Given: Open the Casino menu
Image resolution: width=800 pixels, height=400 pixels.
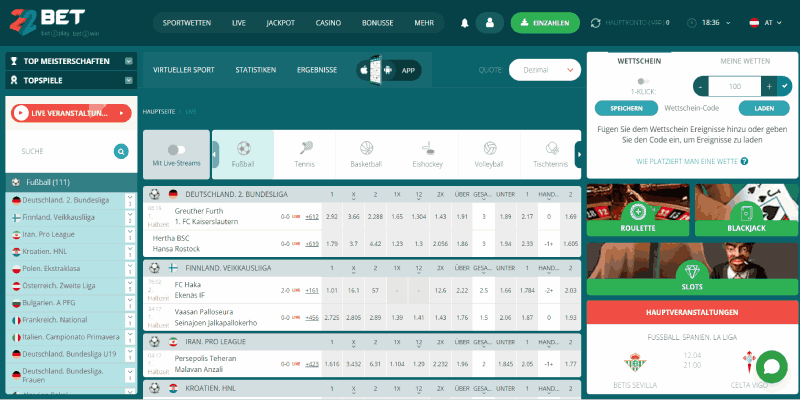Looking at the screenshot, I should [x=328, y=23].
